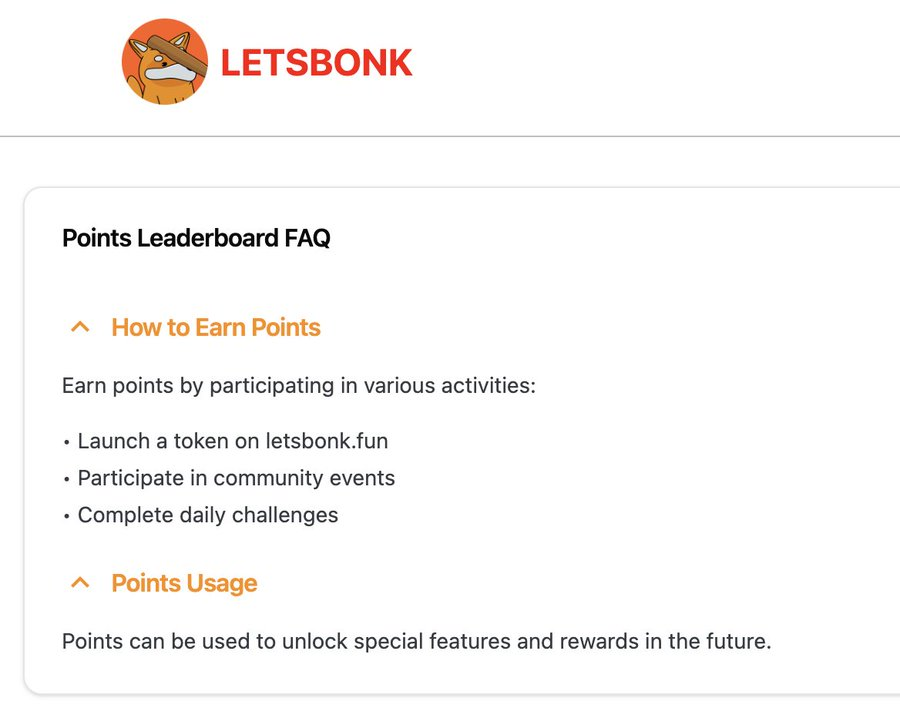Collapse the How to Earn Points chevron
The image size is (900, 718).
pyautogui.click(x=81, y=327)
